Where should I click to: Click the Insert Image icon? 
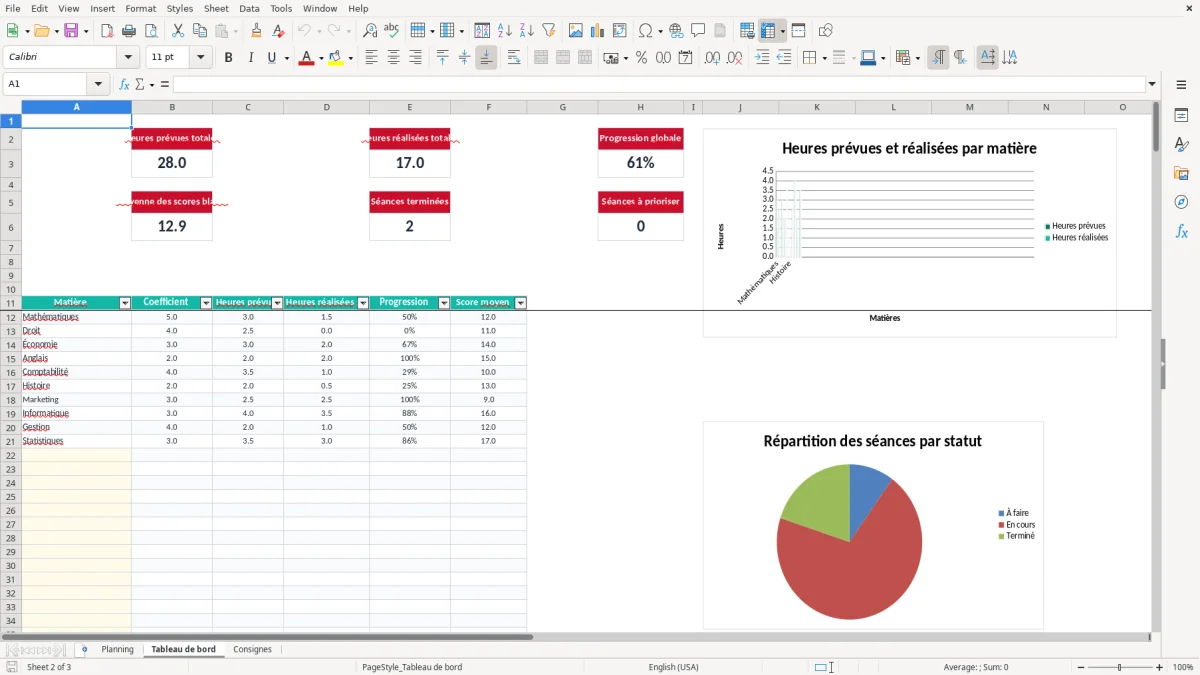[576, 31]
